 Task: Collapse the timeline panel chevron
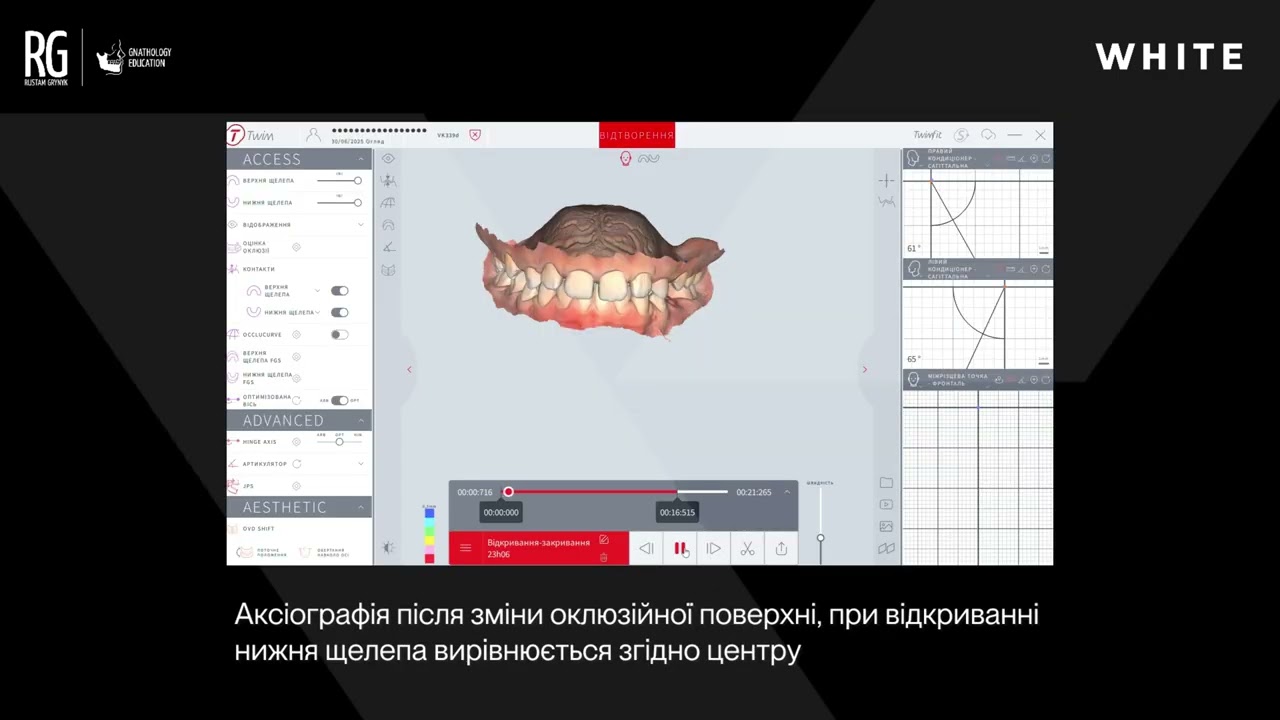coord(787,492)
